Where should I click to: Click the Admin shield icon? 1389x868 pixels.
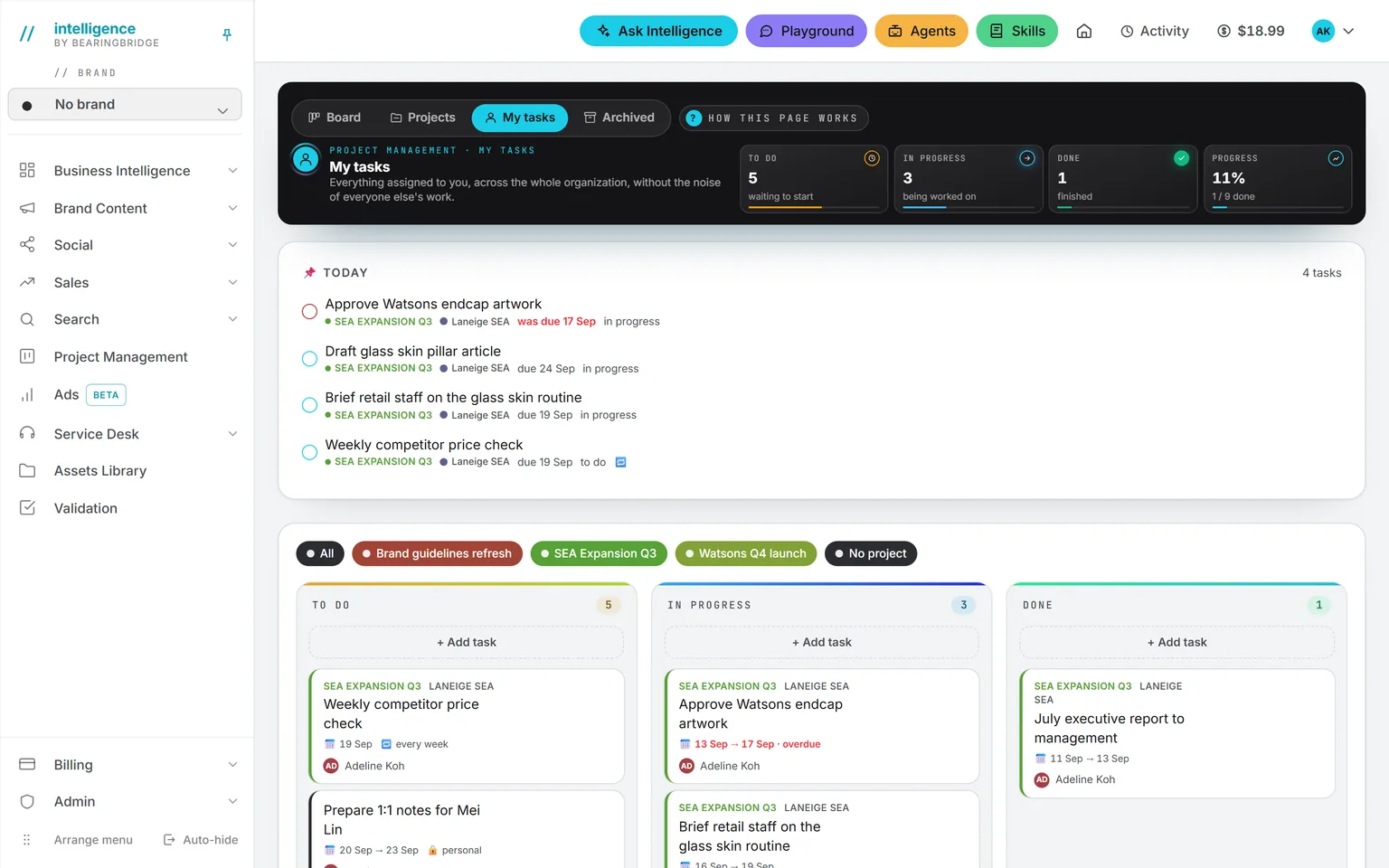point(27,801)
